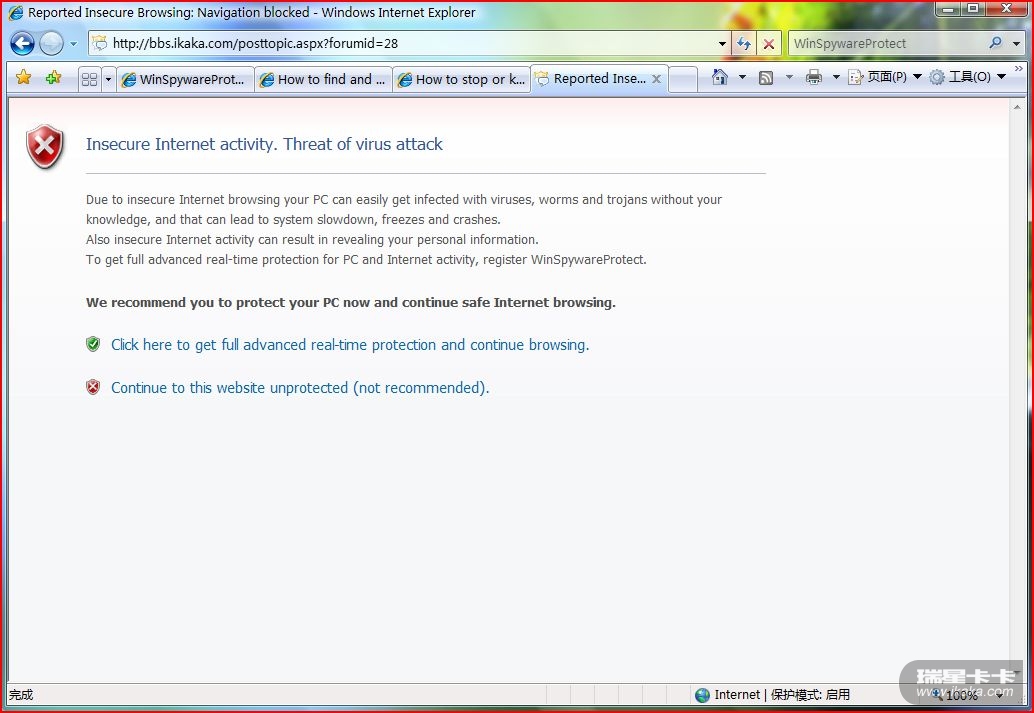Click the Refresh page icon
This screenshot has width=1034, height=713.
tap(744, 44)
